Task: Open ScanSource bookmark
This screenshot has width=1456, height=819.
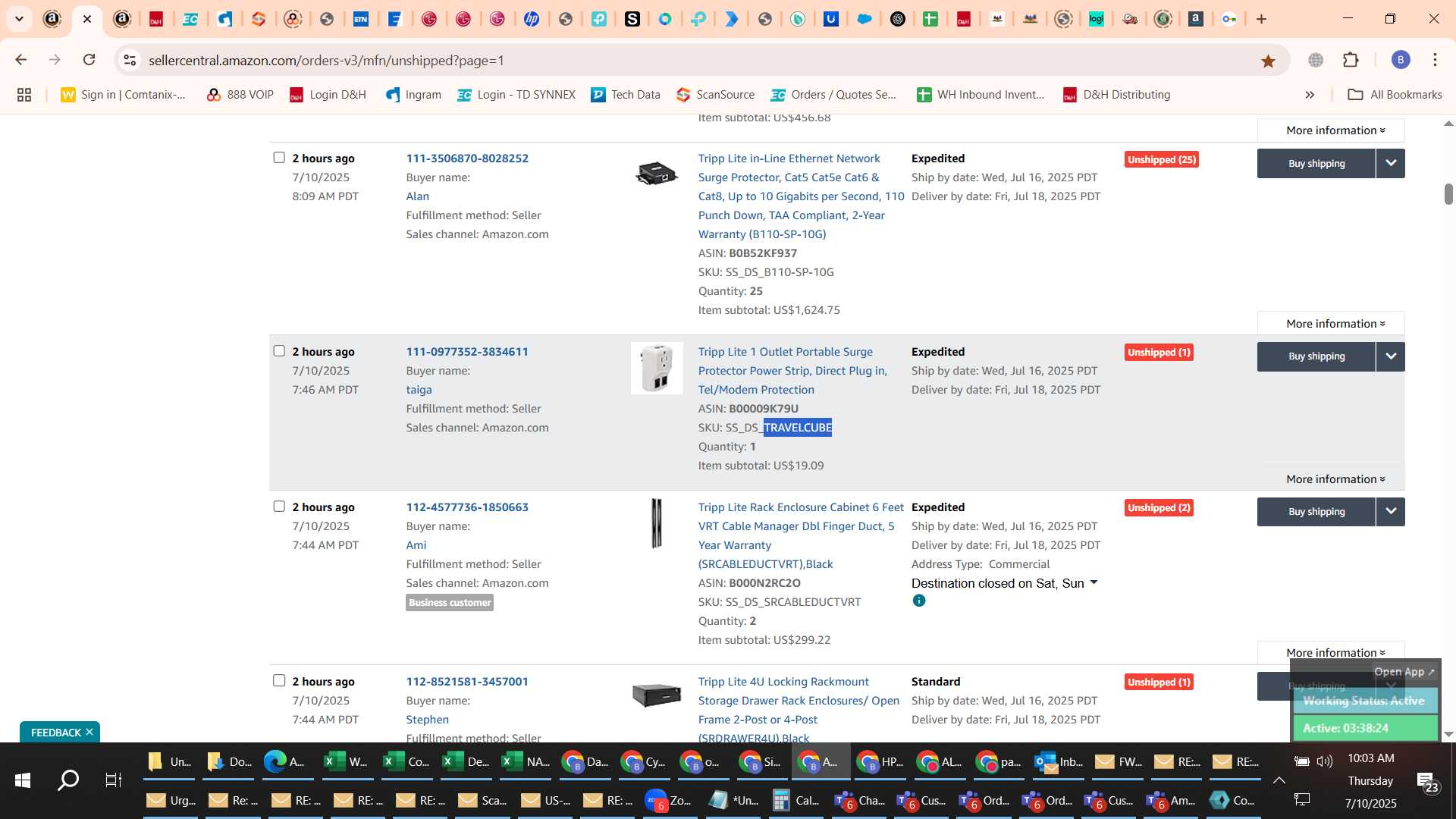Action: coord(716,95)
